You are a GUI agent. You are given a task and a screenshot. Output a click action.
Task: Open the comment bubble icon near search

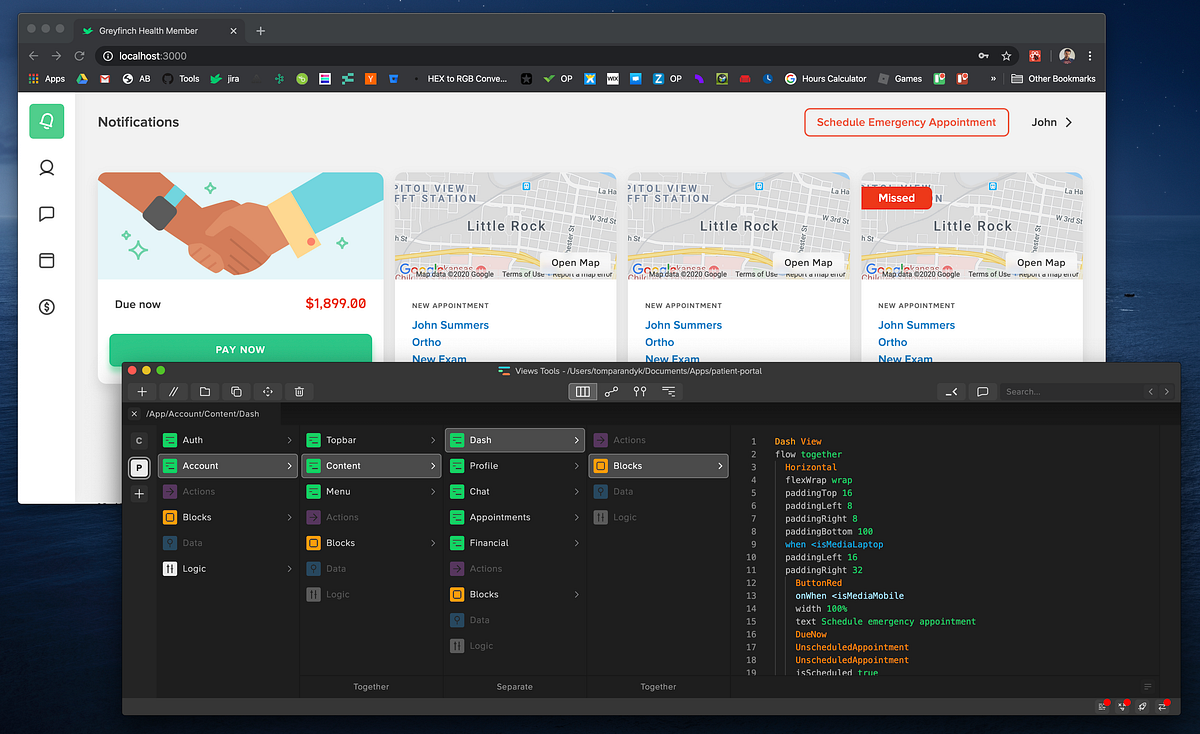pyautogui.click(x=982, y=391)
